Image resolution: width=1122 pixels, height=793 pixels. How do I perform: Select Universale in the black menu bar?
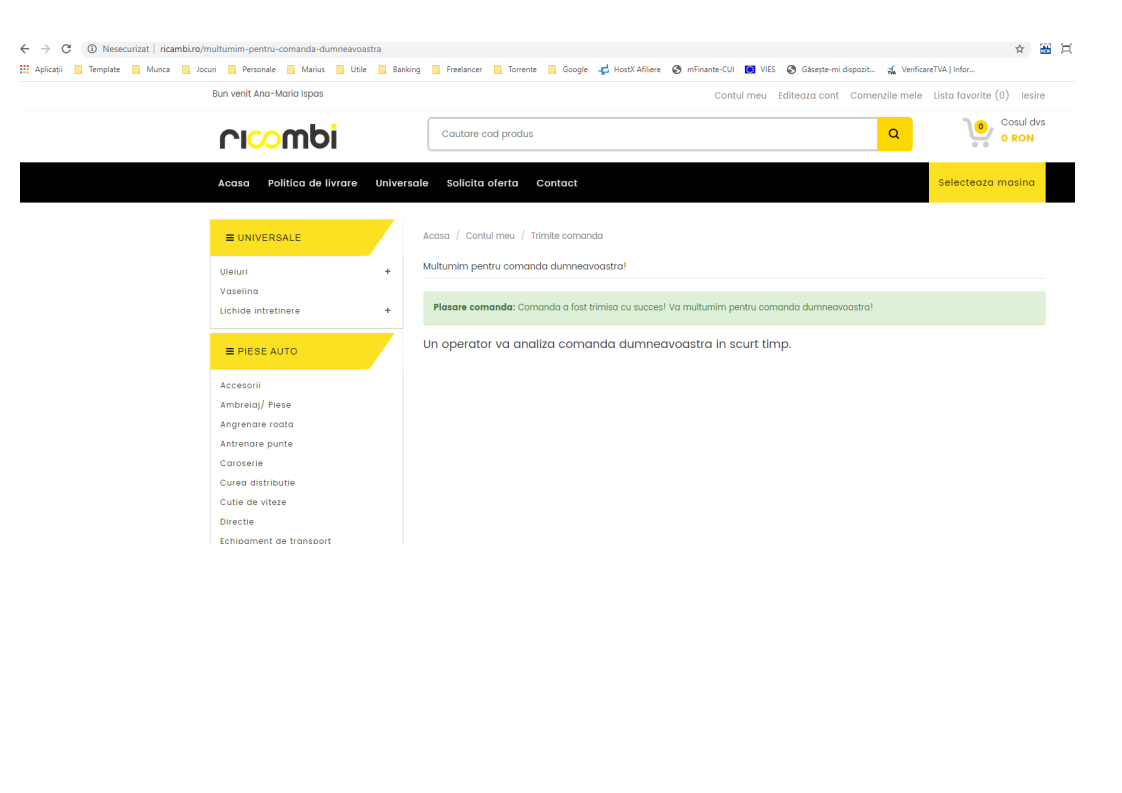[x=402, y=183]
